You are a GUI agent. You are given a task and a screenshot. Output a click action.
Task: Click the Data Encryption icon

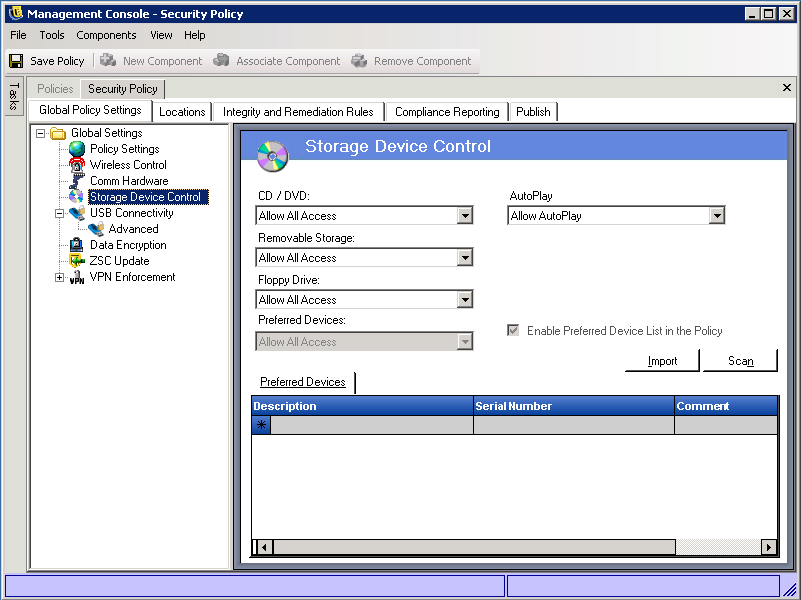pyautogui.click(x=77, y=245)
